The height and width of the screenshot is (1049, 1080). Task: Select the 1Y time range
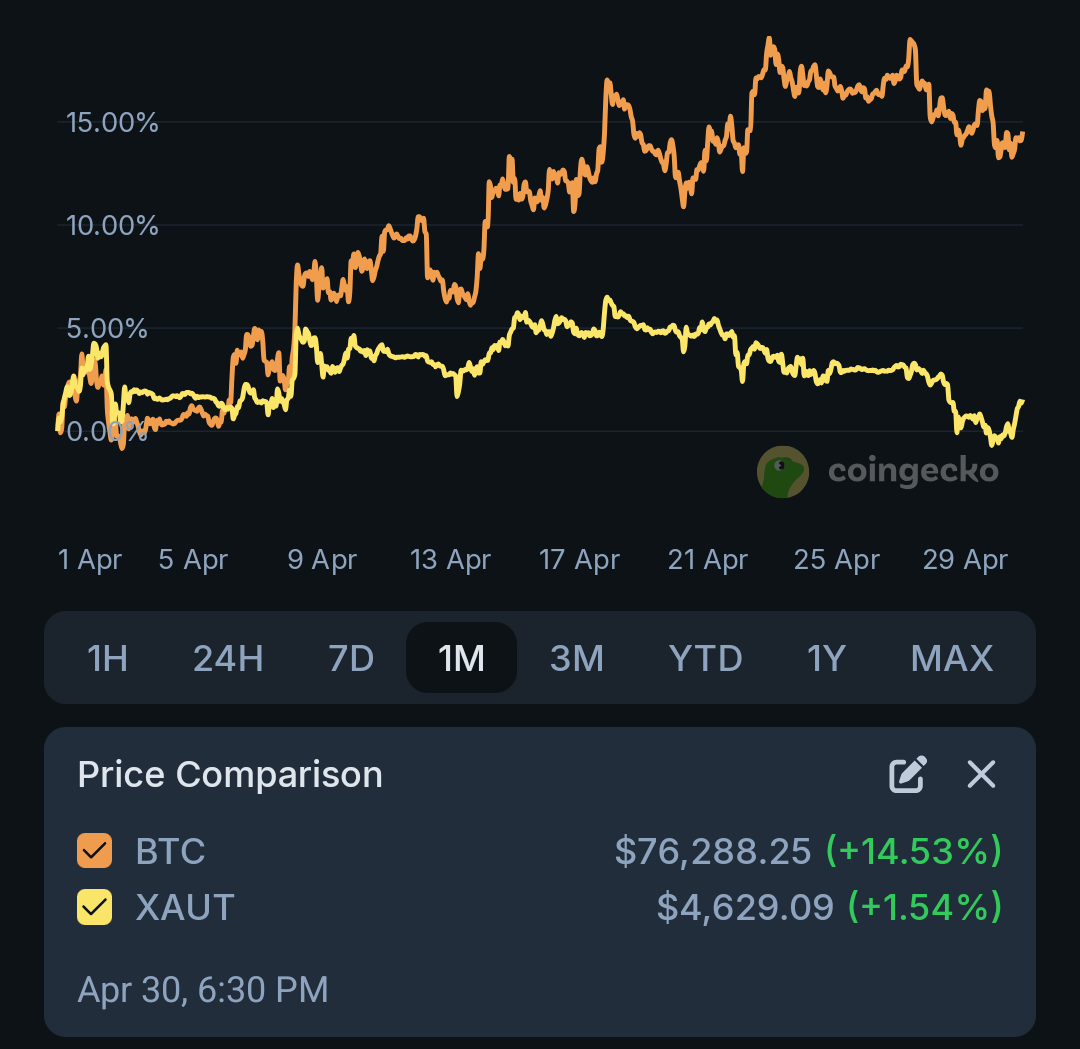(x=826, y=658)
